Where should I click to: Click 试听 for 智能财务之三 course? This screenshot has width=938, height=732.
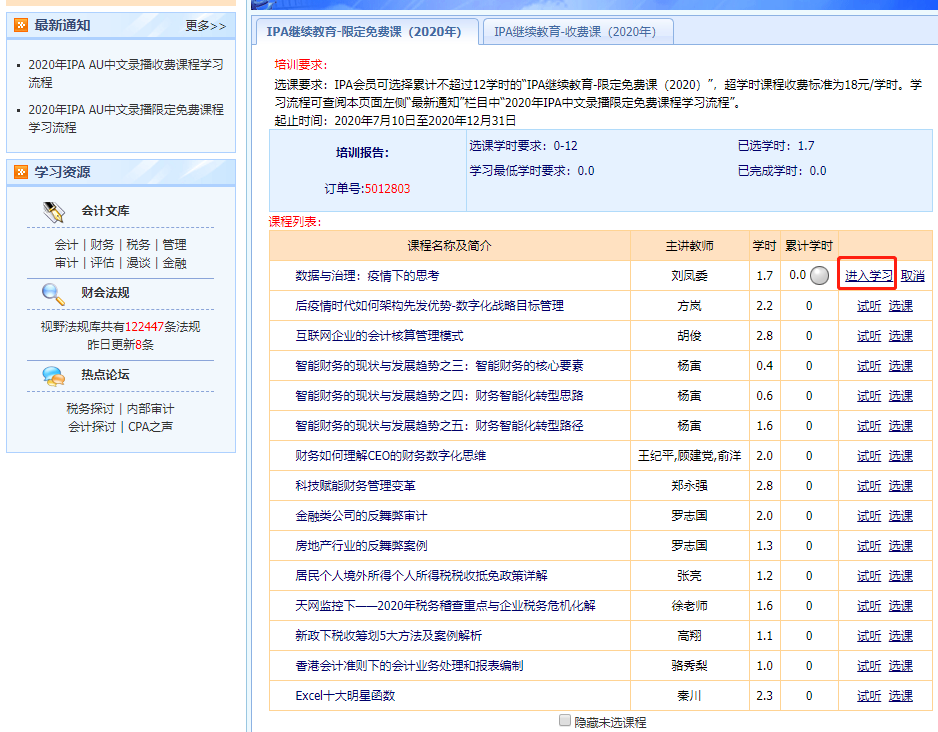pyautogui.click(x=869, y=365)
